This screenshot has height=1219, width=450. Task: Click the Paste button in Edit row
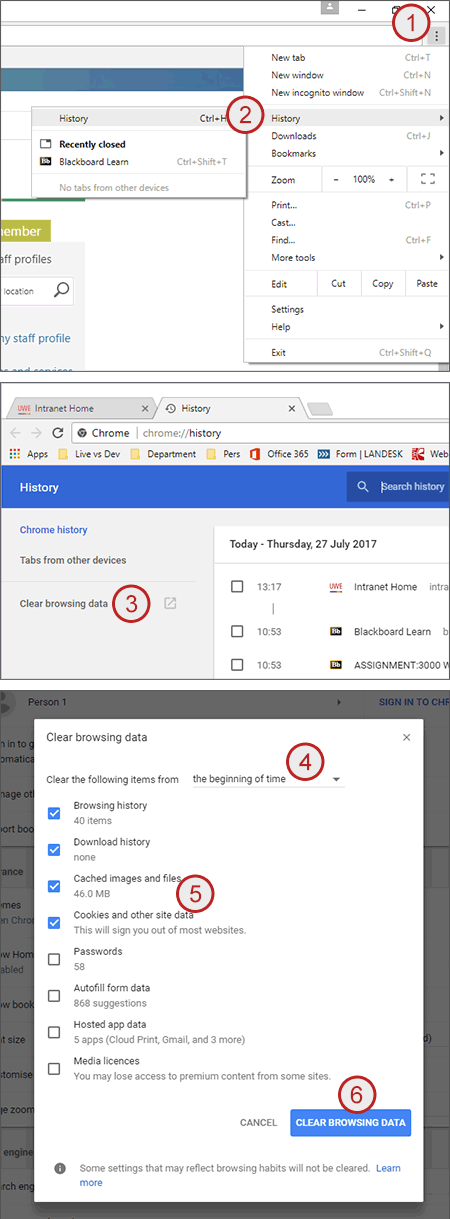point(427,284)
